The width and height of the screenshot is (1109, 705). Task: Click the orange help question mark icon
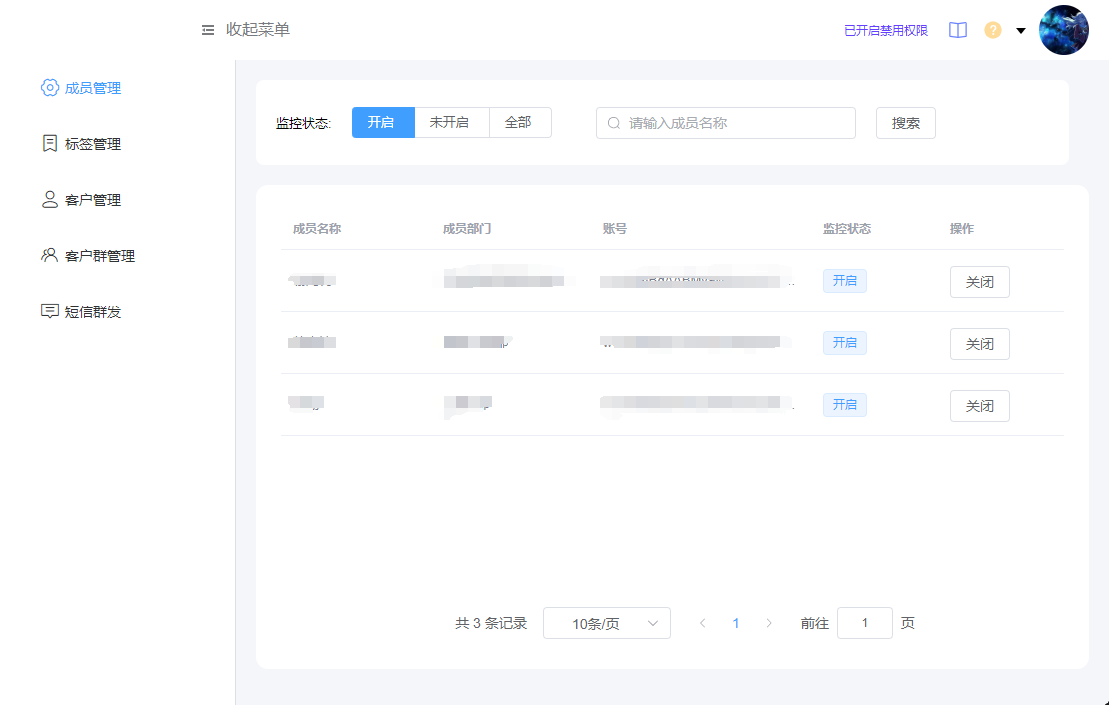click(993, 30)
